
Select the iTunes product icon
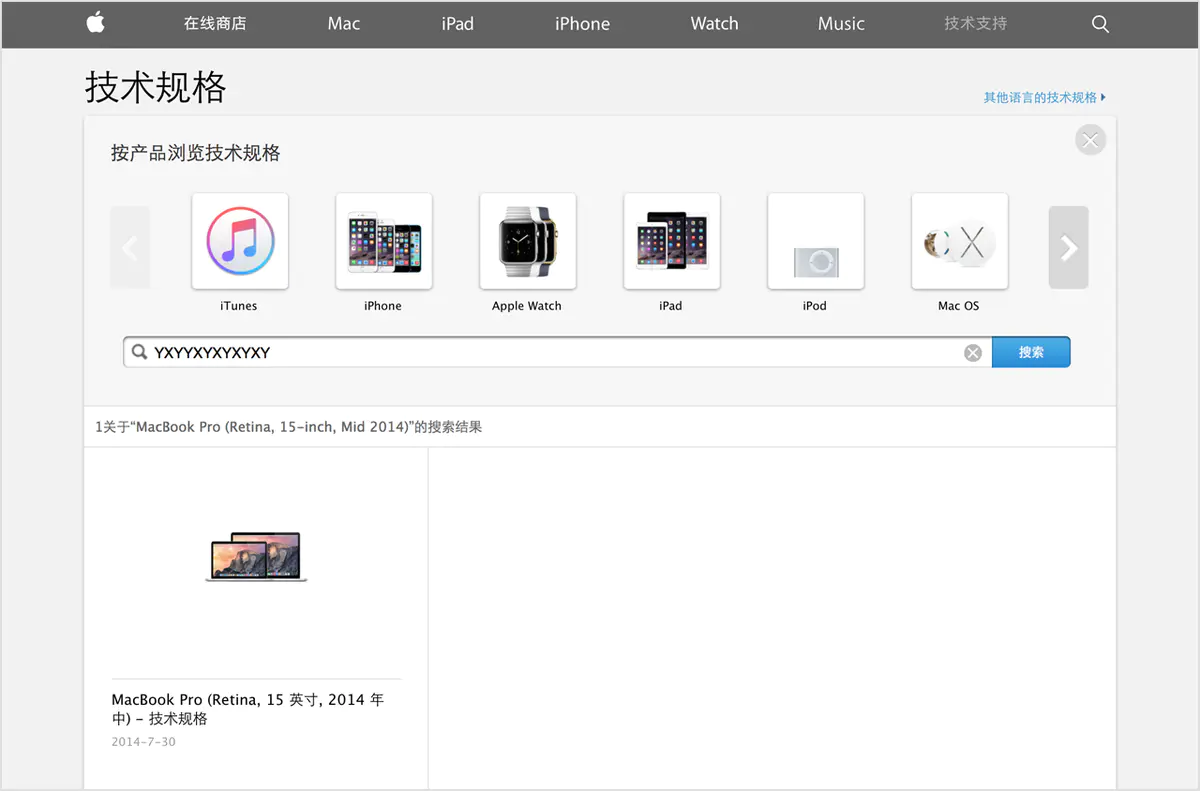click(240, 241)
